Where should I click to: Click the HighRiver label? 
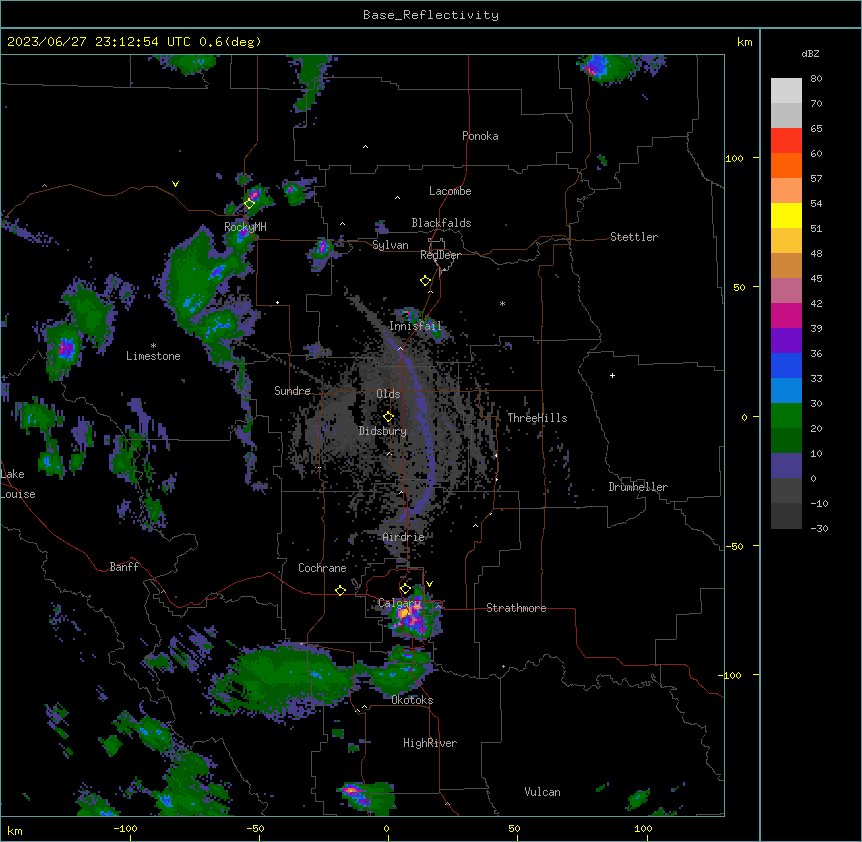[430, 743]
